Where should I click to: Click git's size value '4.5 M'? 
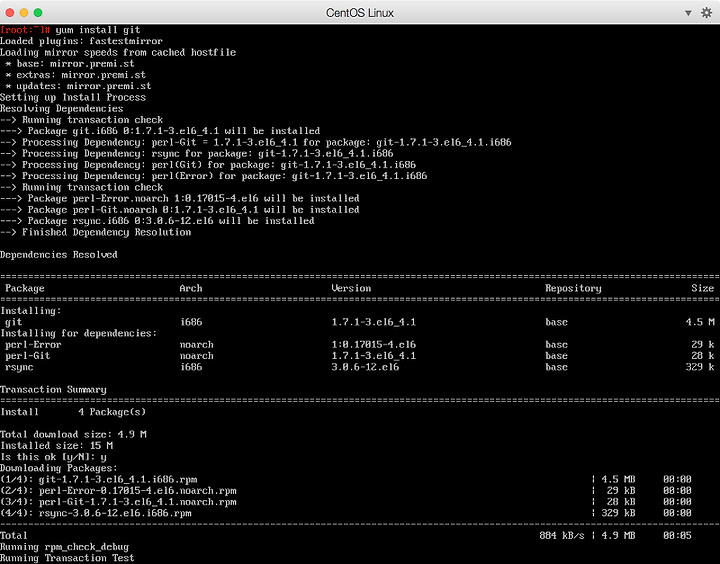coord(700,322)
